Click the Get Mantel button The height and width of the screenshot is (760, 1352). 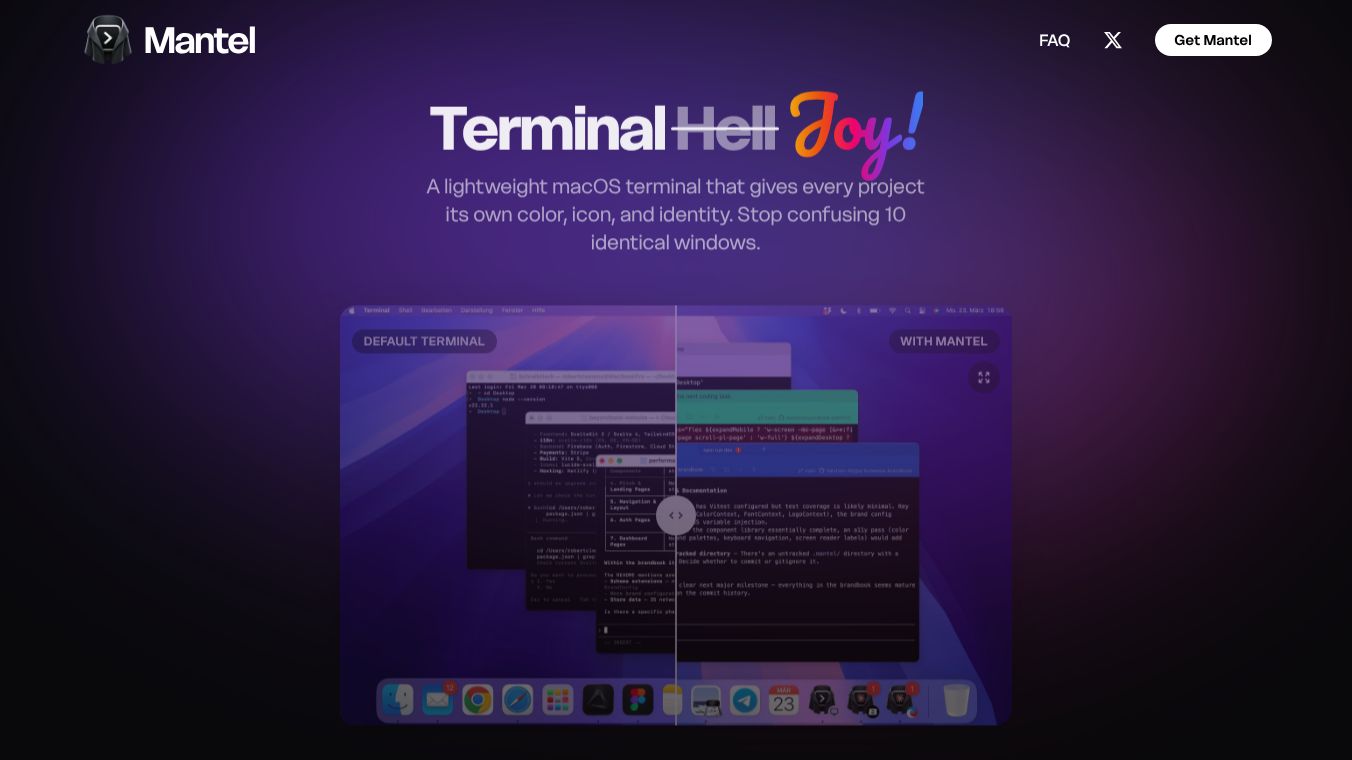pyautogui.click(x=1213, y=40)
